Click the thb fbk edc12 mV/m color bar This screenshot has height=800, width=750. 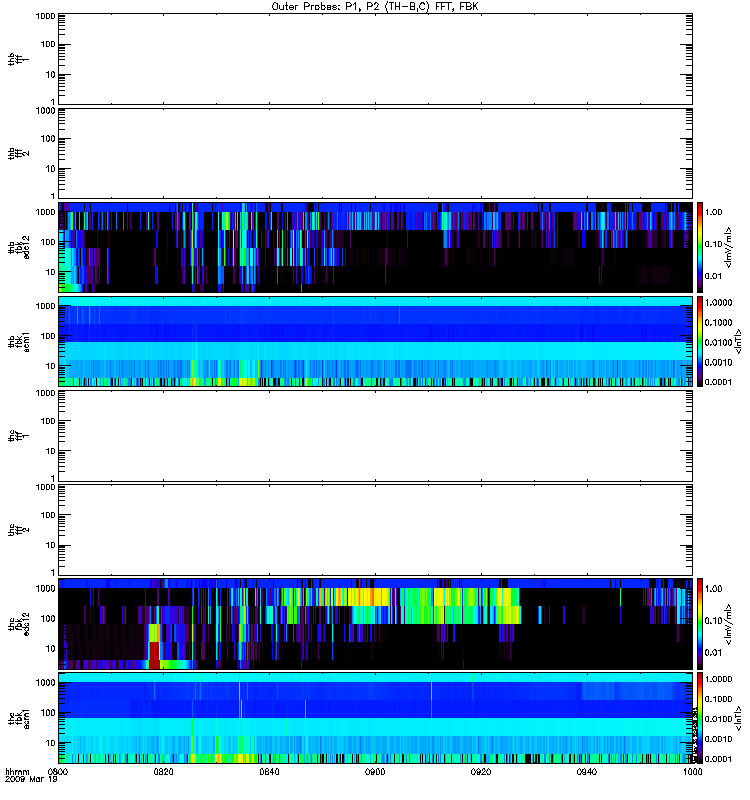(700, 247)
